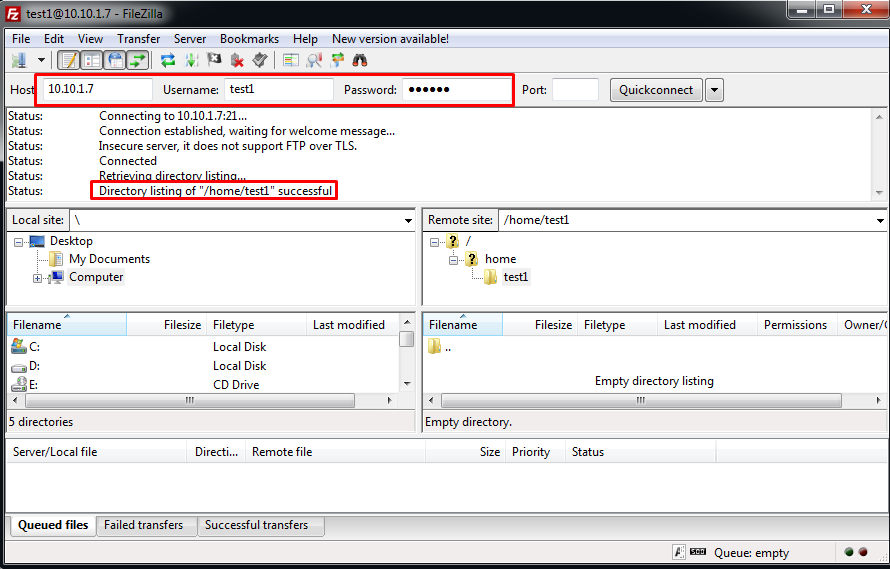The width and height of the screenshot is (890, 569).
Task: Open the Bookmarks menu
Action: click(x=249, y=39)
